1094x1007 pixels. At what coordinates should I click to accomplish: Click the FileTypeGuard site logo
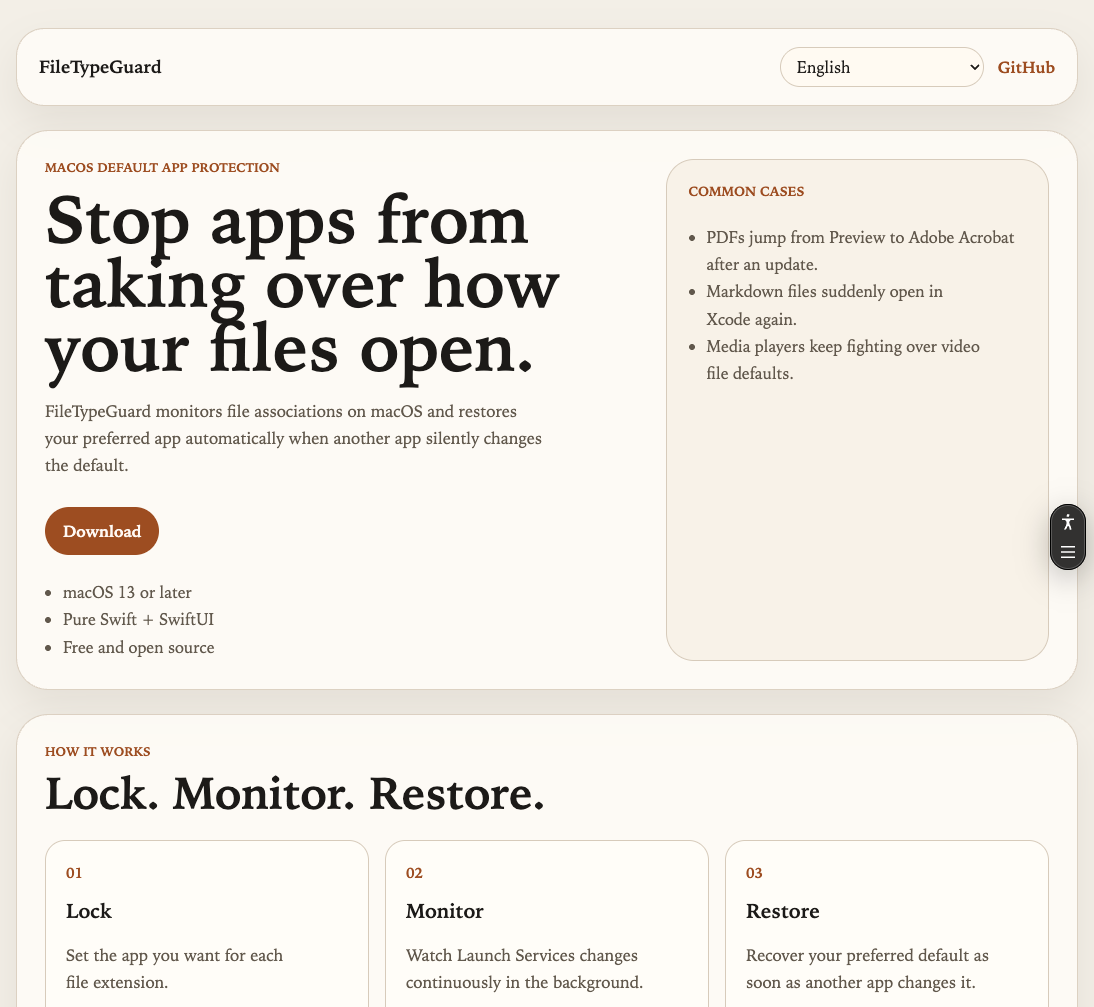click(100, 67)
